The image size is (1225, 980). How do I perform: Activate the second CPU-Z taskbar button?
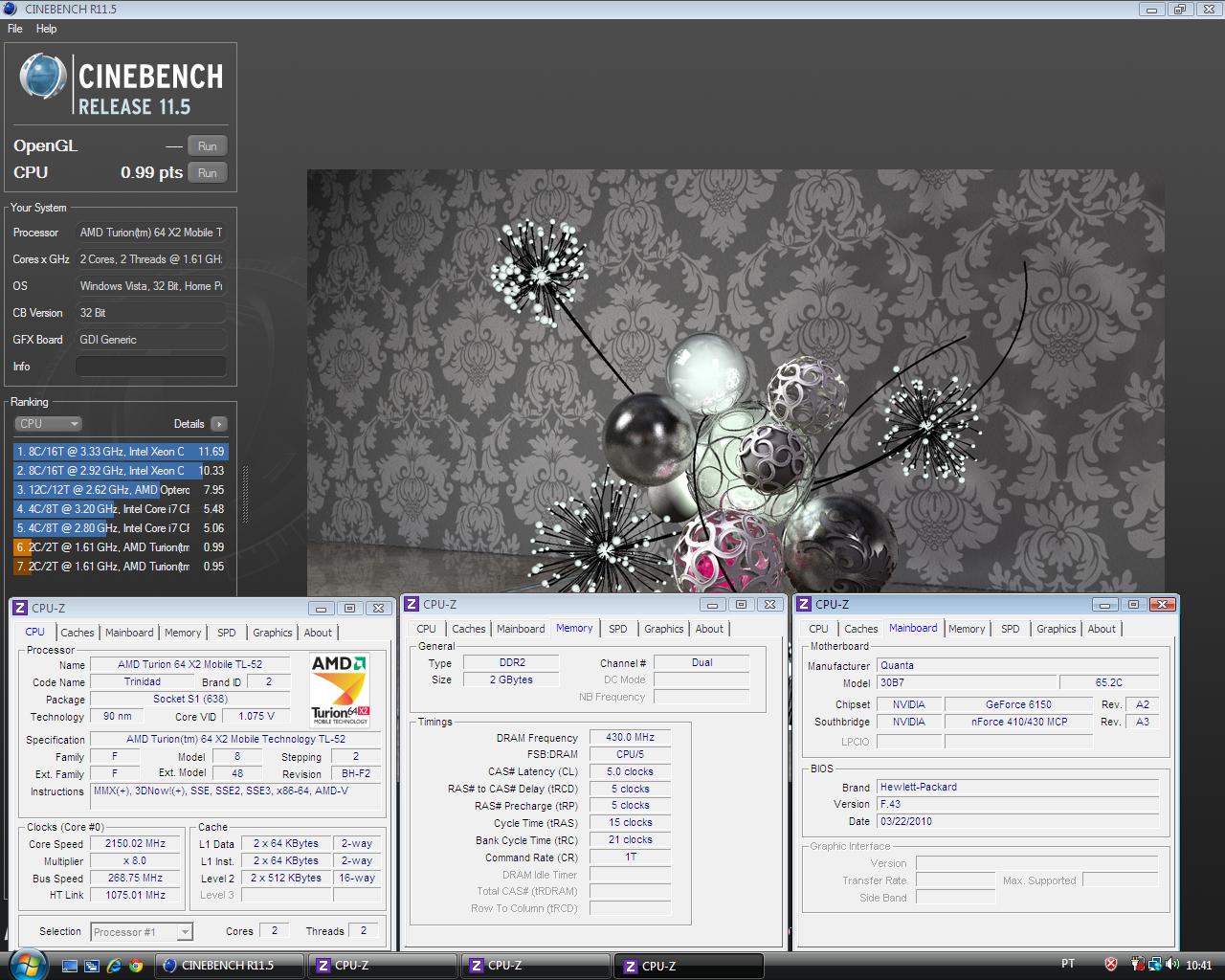[x=534, y=966]
